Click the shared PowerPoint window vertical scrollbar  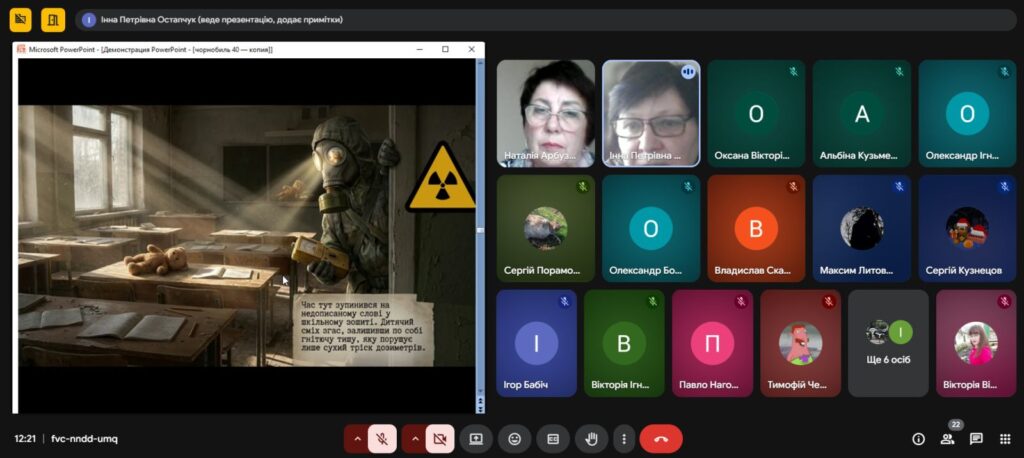[479, 230]
